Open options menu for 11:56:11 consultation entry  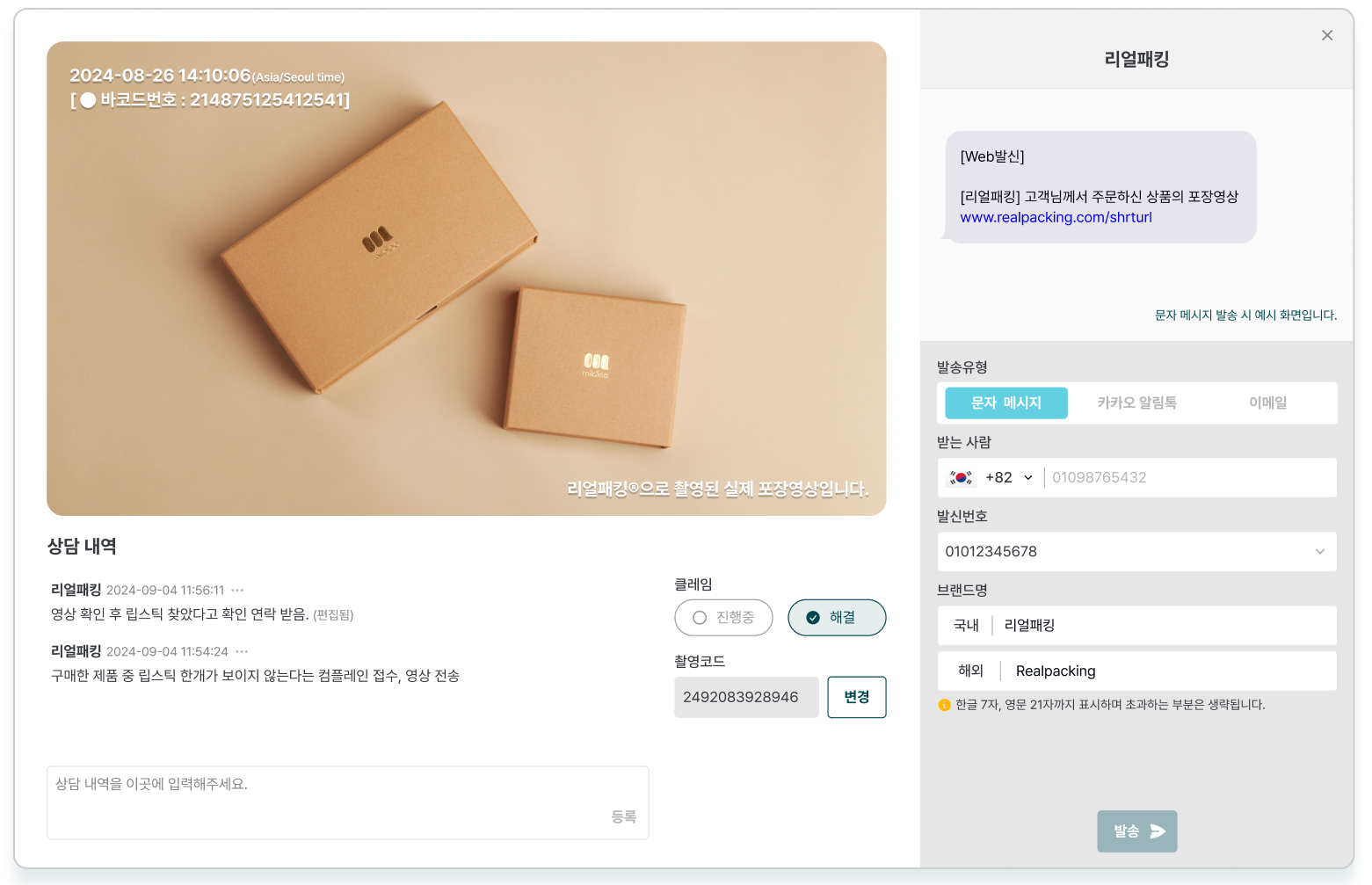coord(237,591)
